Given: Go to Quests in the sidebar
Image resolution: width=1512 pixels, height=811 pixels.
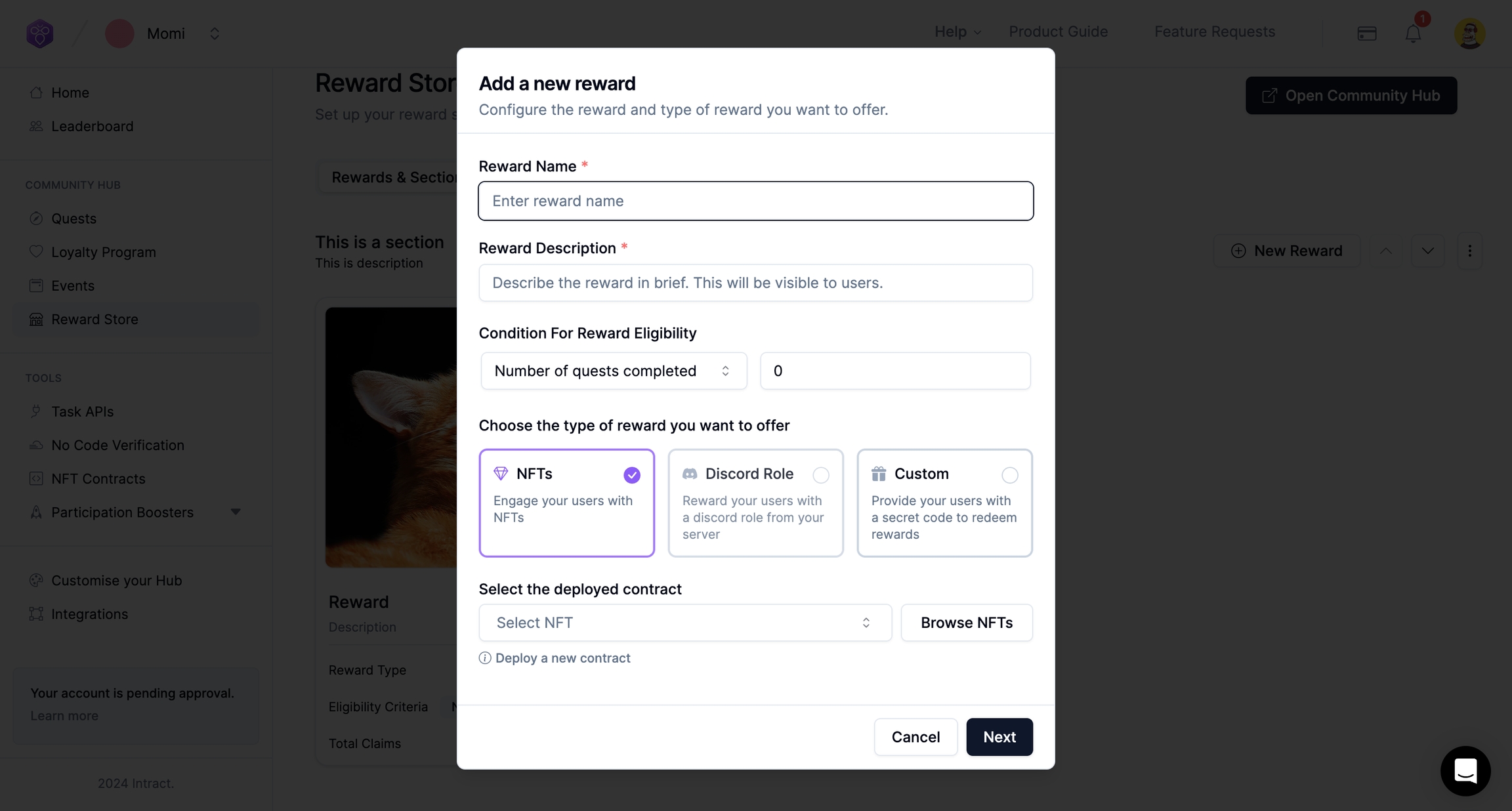Looking at the screenshot, I should [x=73, y=218].
